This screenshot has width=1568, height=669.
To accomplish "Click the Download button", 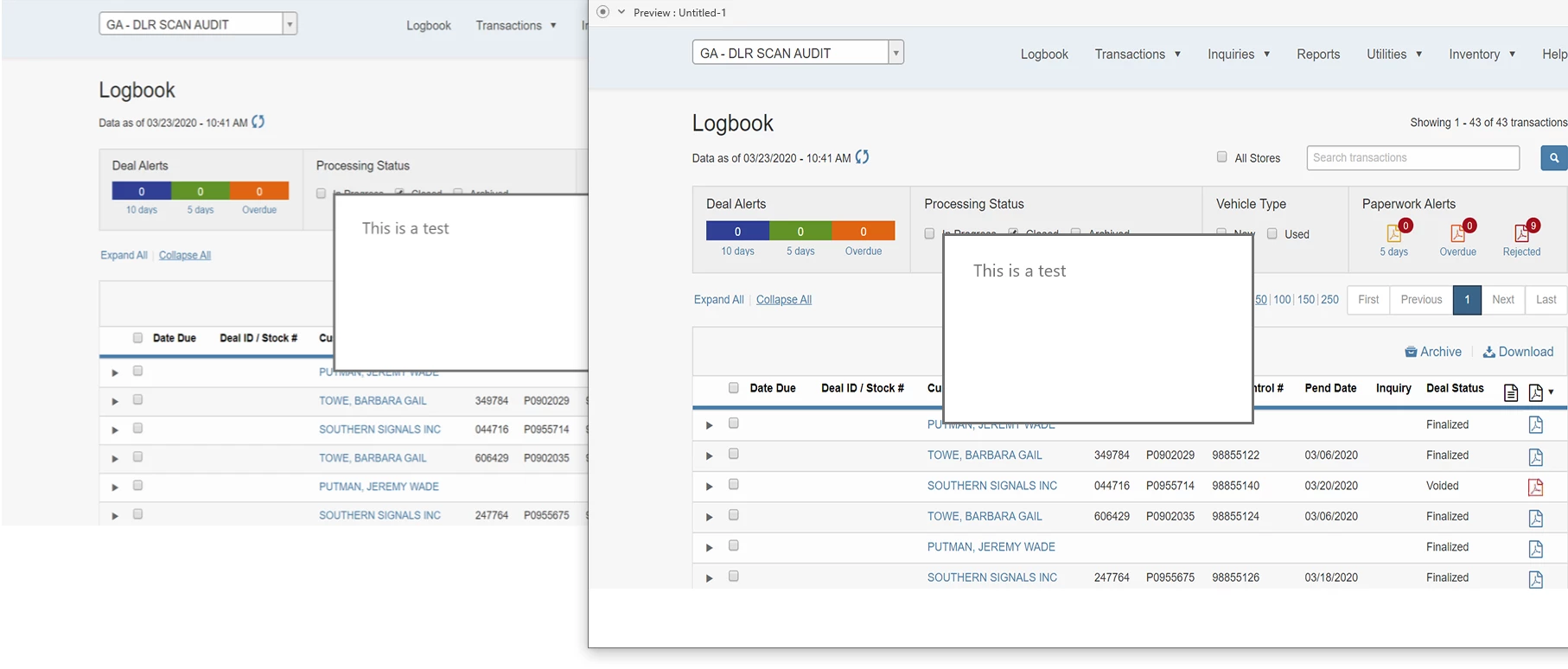I will [1518, 352].
